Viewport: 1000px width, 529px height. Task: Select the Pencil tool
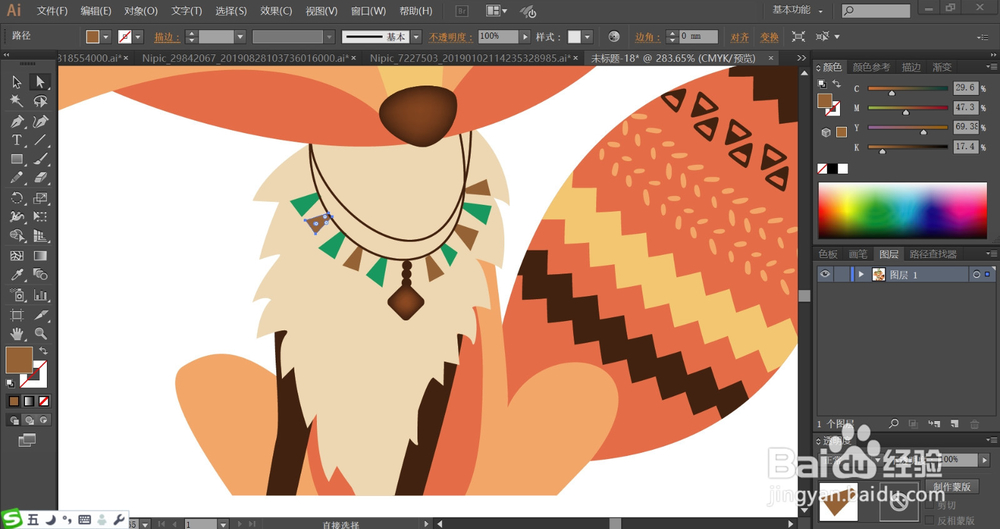click(x=17, y=178)
